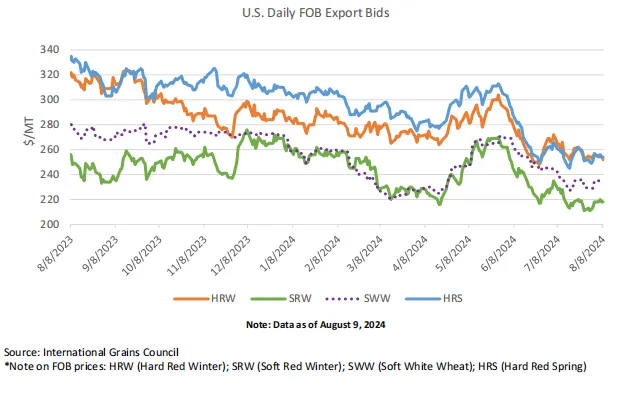This screenshot has width=629, height=413.
Task: Click the Note on FOB prices footnote
Action: [x=295, y=366]
